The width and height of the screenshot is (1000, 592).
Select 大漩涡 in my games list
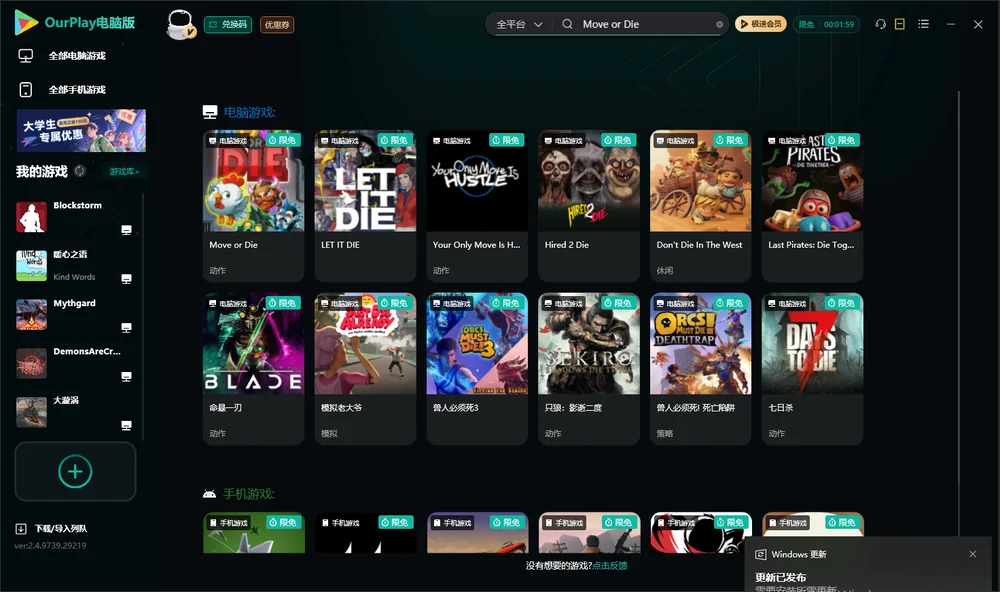coord(75,412)
